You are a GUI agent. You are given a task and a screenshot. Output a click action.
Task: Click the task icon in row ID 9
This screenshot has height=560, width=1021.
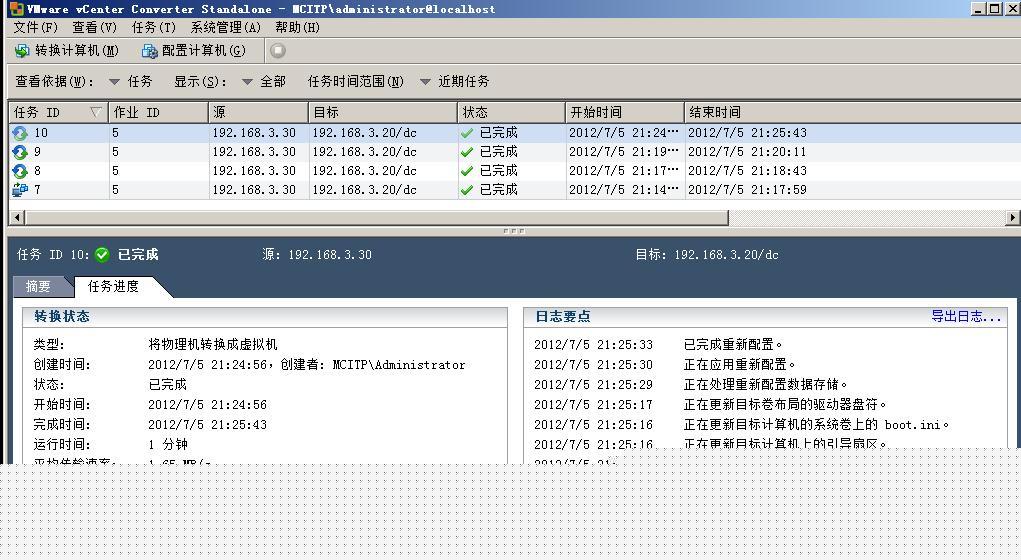point(20,152)
